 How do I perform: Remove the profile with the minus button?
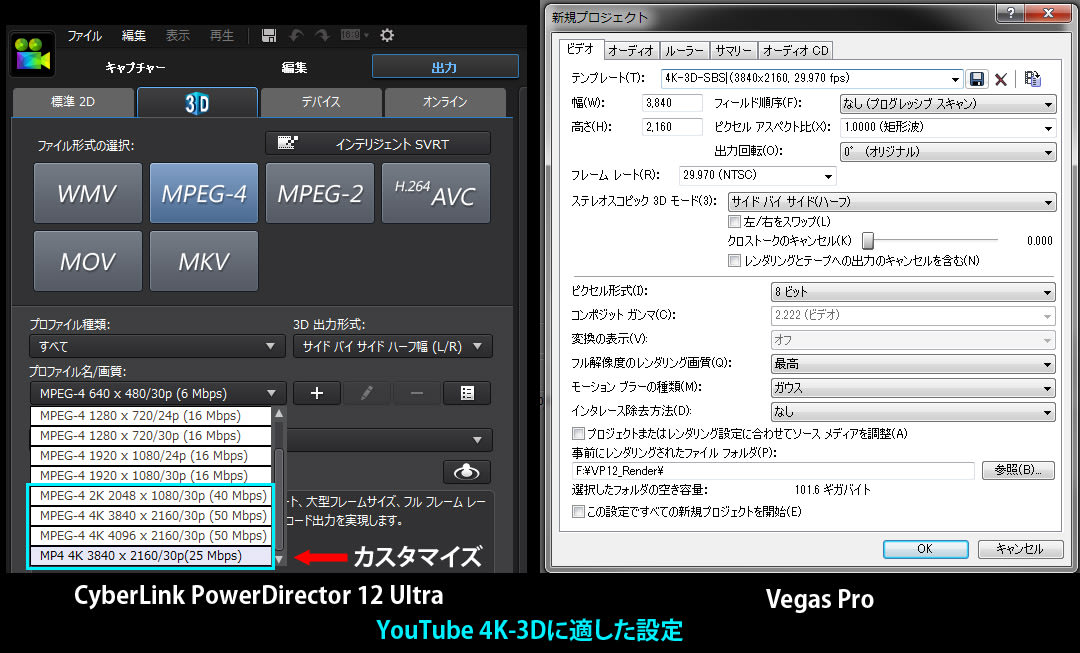point(417,393)
